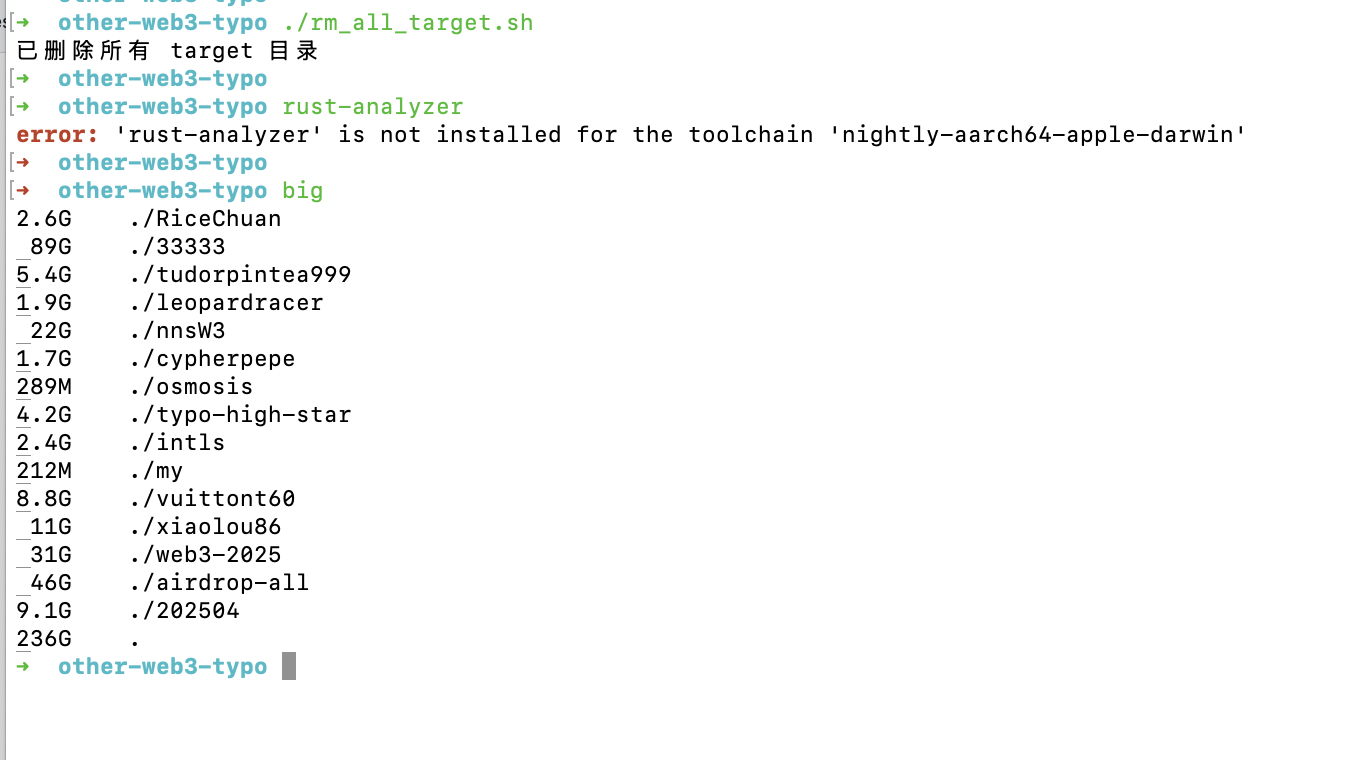Click the ./tudorpintea999 directory name
1362x760 pixels.
pyautogui.click(x=240, y=275)
